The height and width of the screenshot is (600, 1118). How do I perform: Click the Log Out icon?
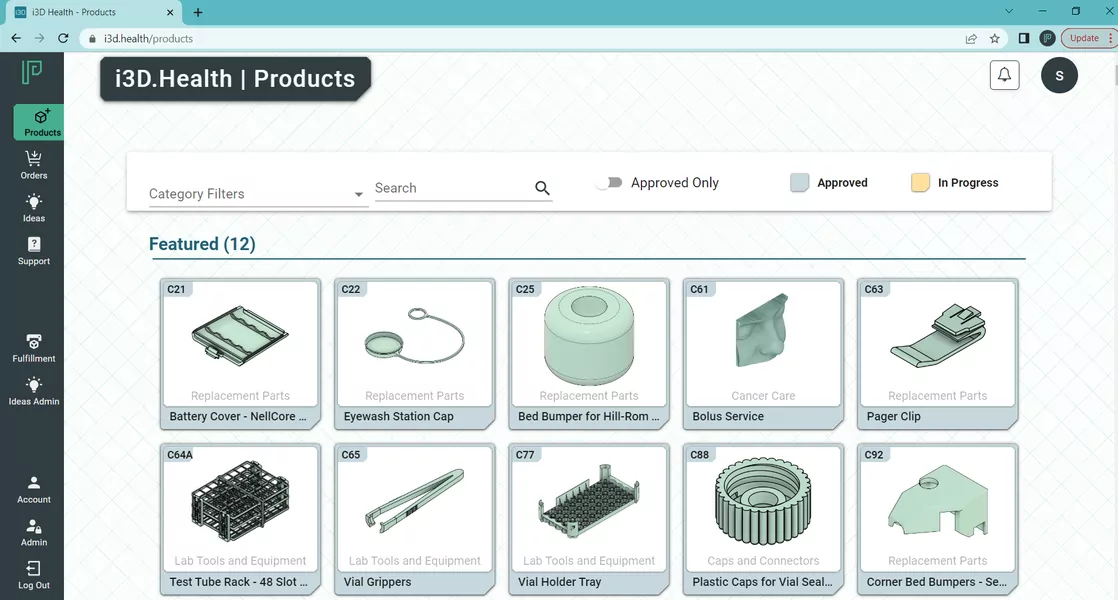34,568
